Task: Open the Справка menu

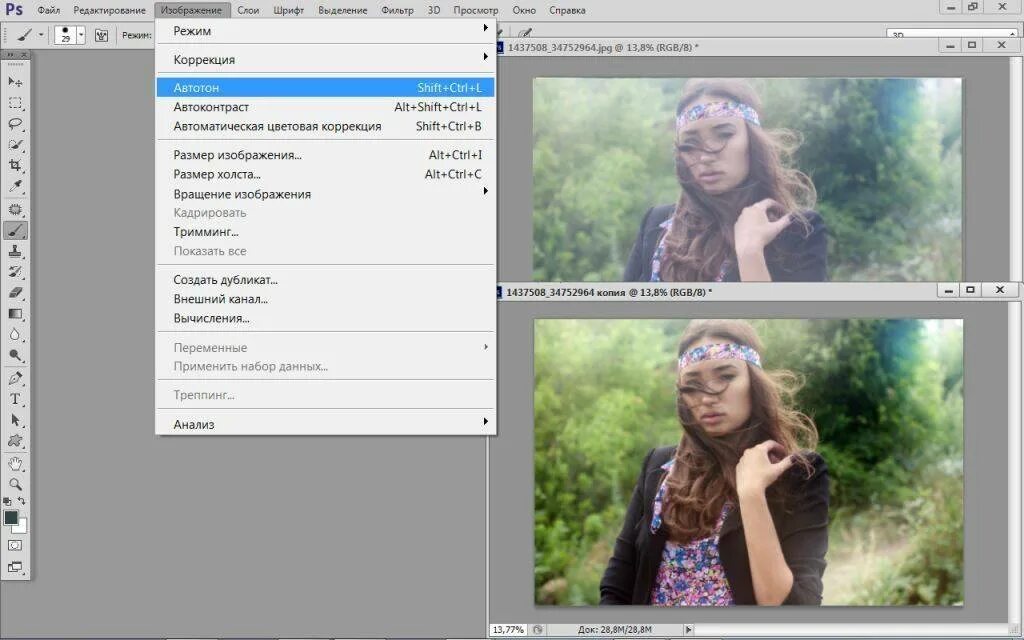Action: coord(567,10)
